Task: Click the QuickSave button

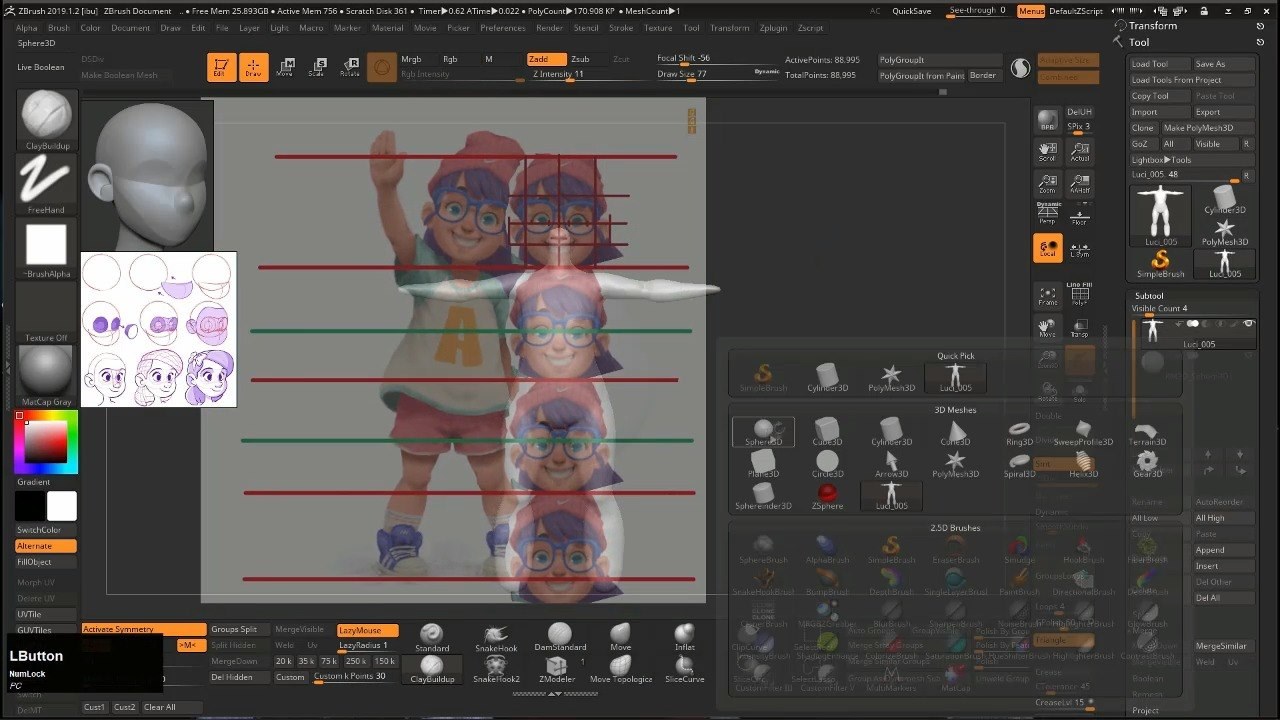Action: click(x=912, y=11)
